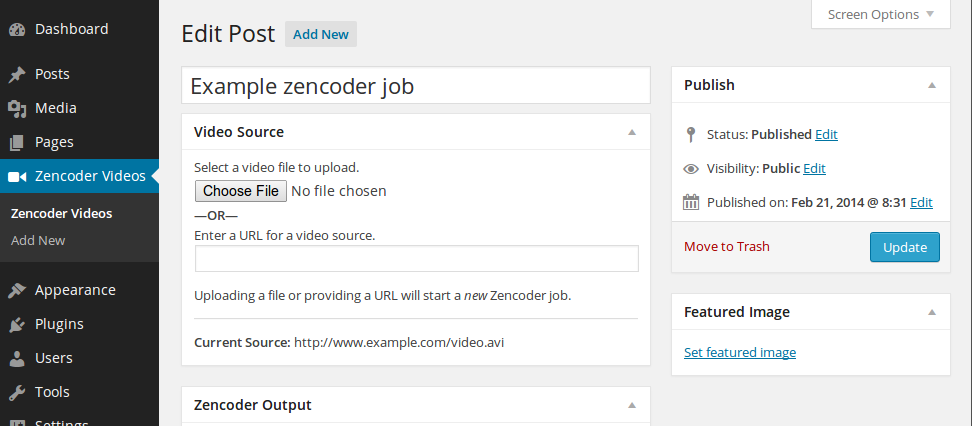This screenshot has height=426, width=972.
Task: Click the Appearance paintbrush icon
Action: tap(17, 290)
